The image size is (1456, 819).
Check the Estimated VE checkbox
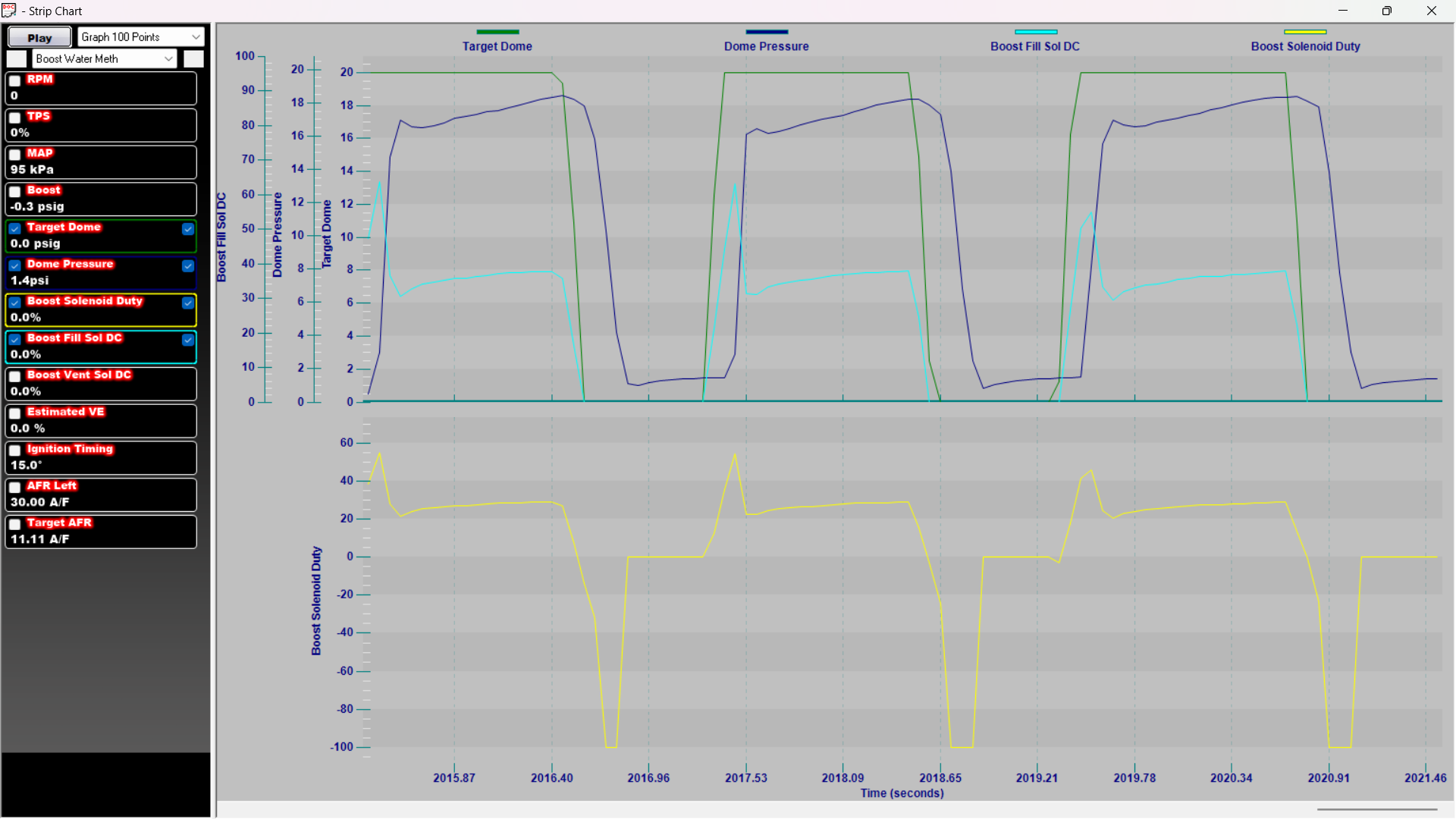click(x=14, y=413)
